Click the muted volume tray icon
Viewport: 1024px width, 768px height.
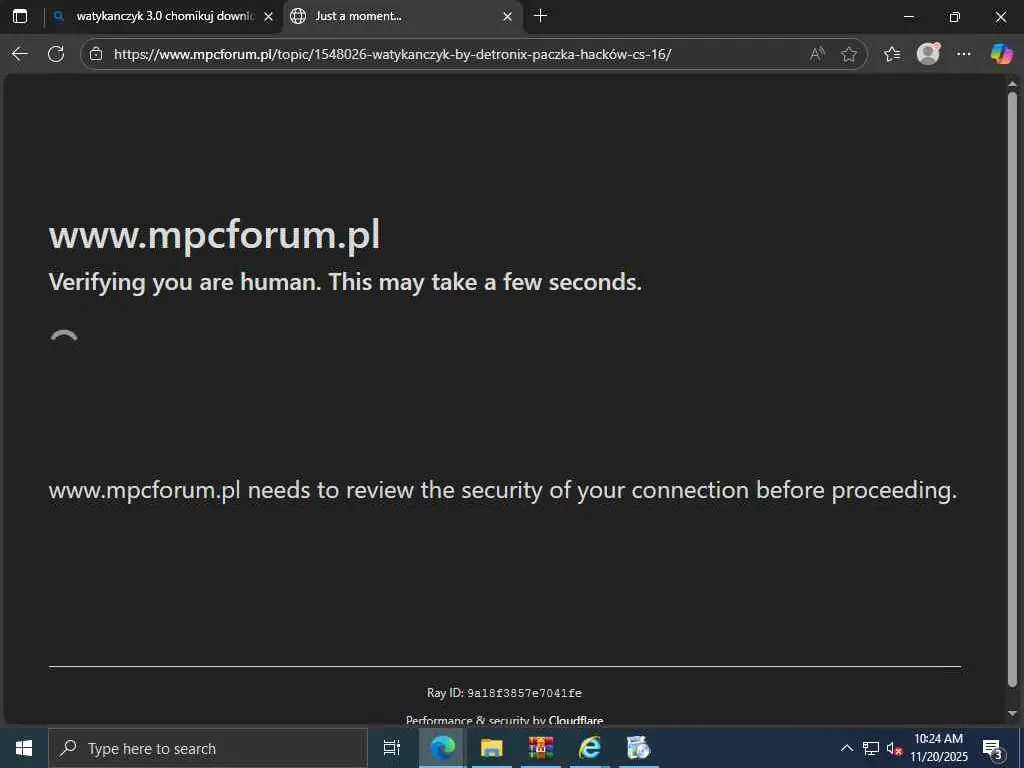pos(894,748)
